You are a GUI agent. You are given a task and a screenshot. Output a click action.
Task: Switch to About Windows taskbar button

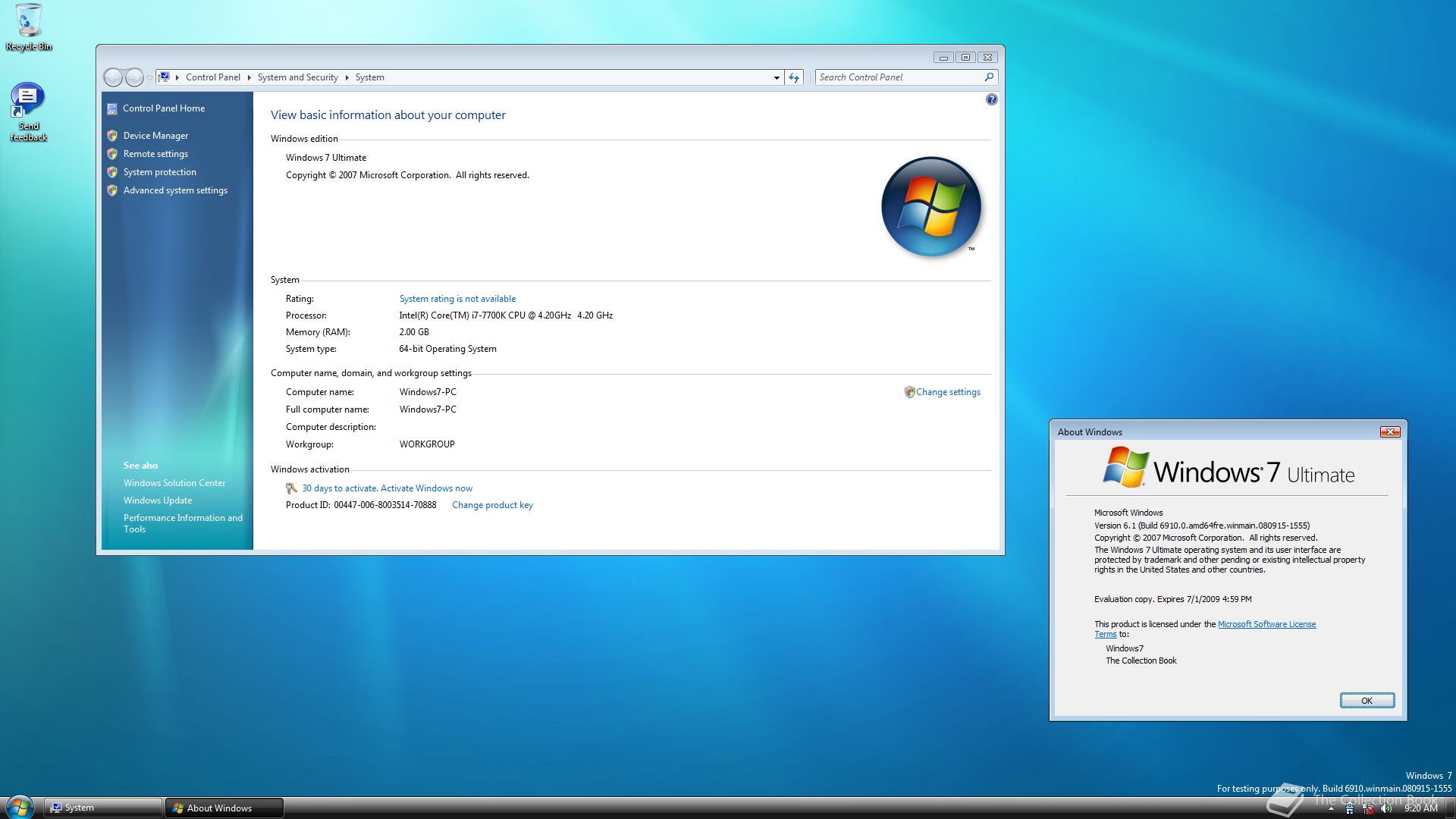click(224, 808)
